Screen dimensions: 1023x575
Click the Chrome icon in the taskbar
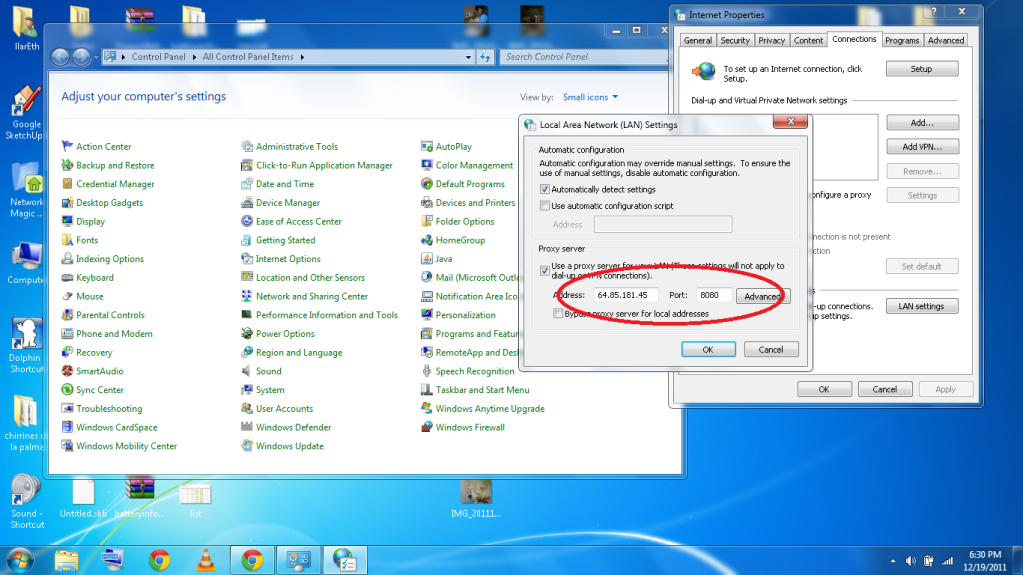point(159,560)
